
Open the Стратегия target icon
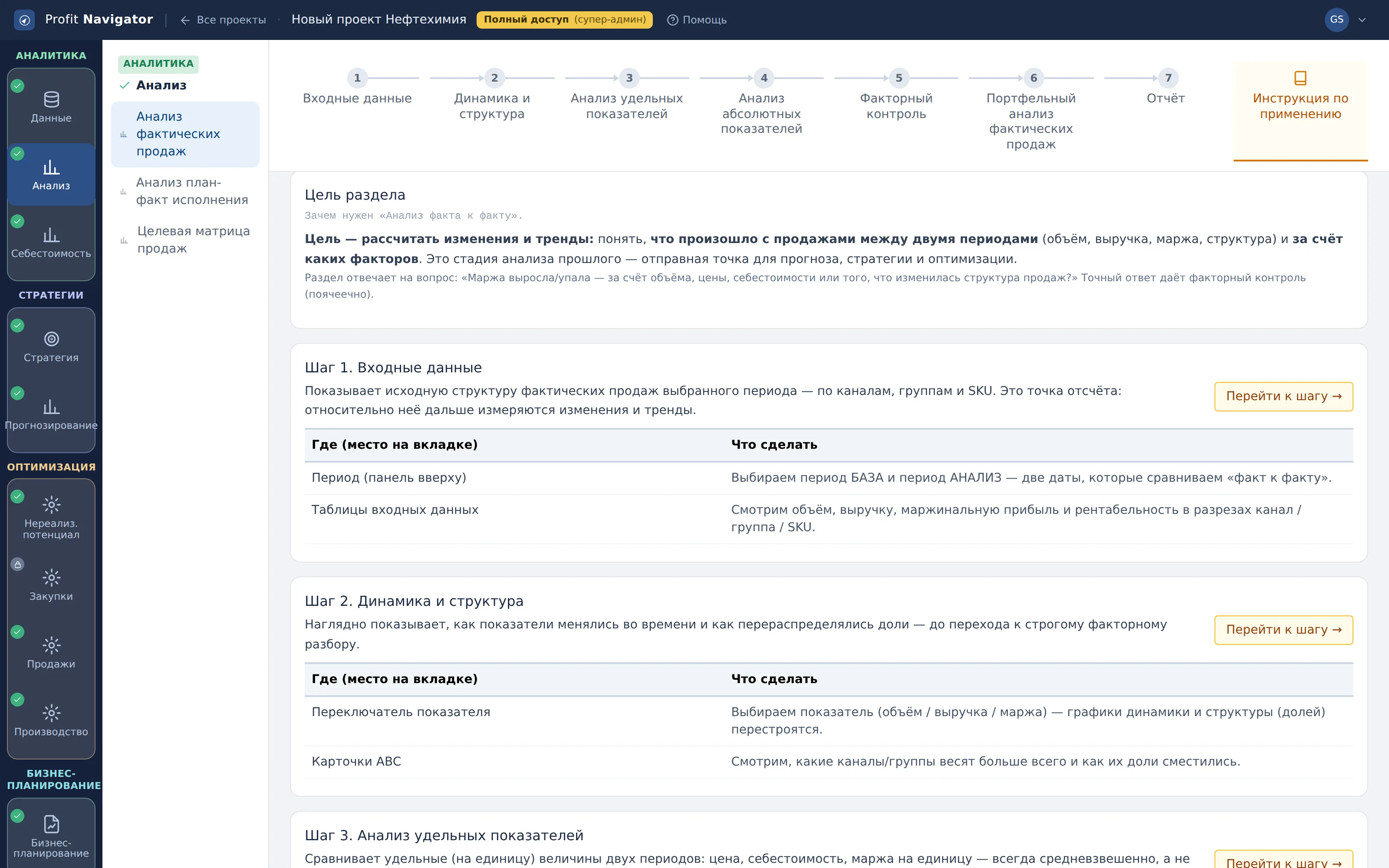pyautogui.click(x=51, y=339)
